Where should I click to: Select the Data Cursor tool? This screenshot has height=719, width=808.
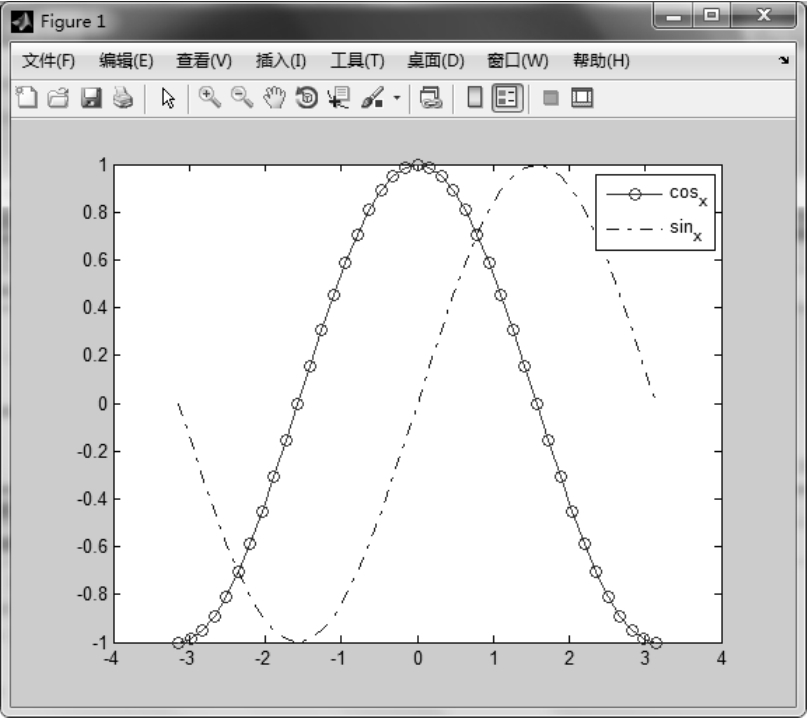338,98
